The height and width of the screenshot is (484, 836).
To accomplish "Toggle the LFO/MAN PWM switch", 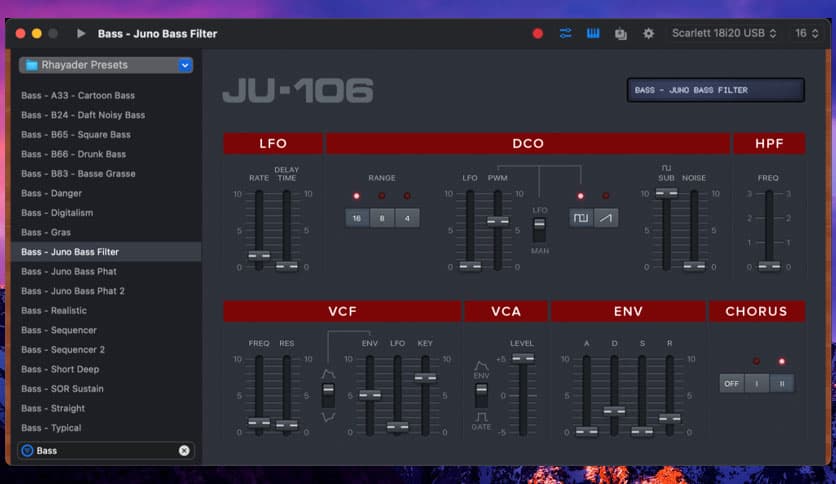I will click(x=539, y=228).
